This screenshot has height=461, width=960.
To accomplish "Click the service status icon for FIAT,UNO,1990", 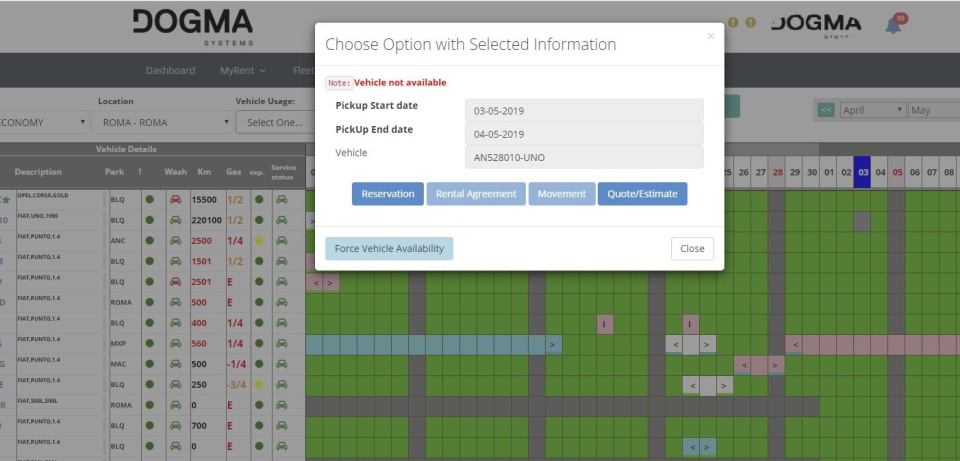I will point(282,220).
